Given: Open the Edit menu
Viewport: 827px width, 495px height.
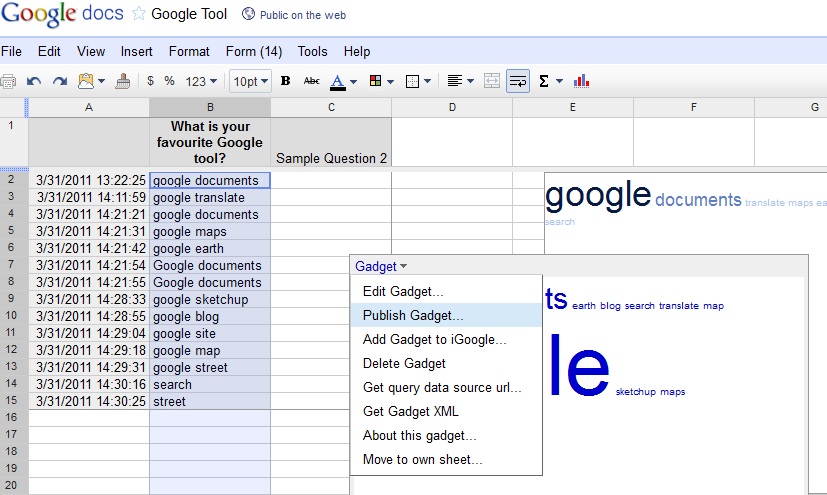Looking at the screenshot, I should pos(49,52).
